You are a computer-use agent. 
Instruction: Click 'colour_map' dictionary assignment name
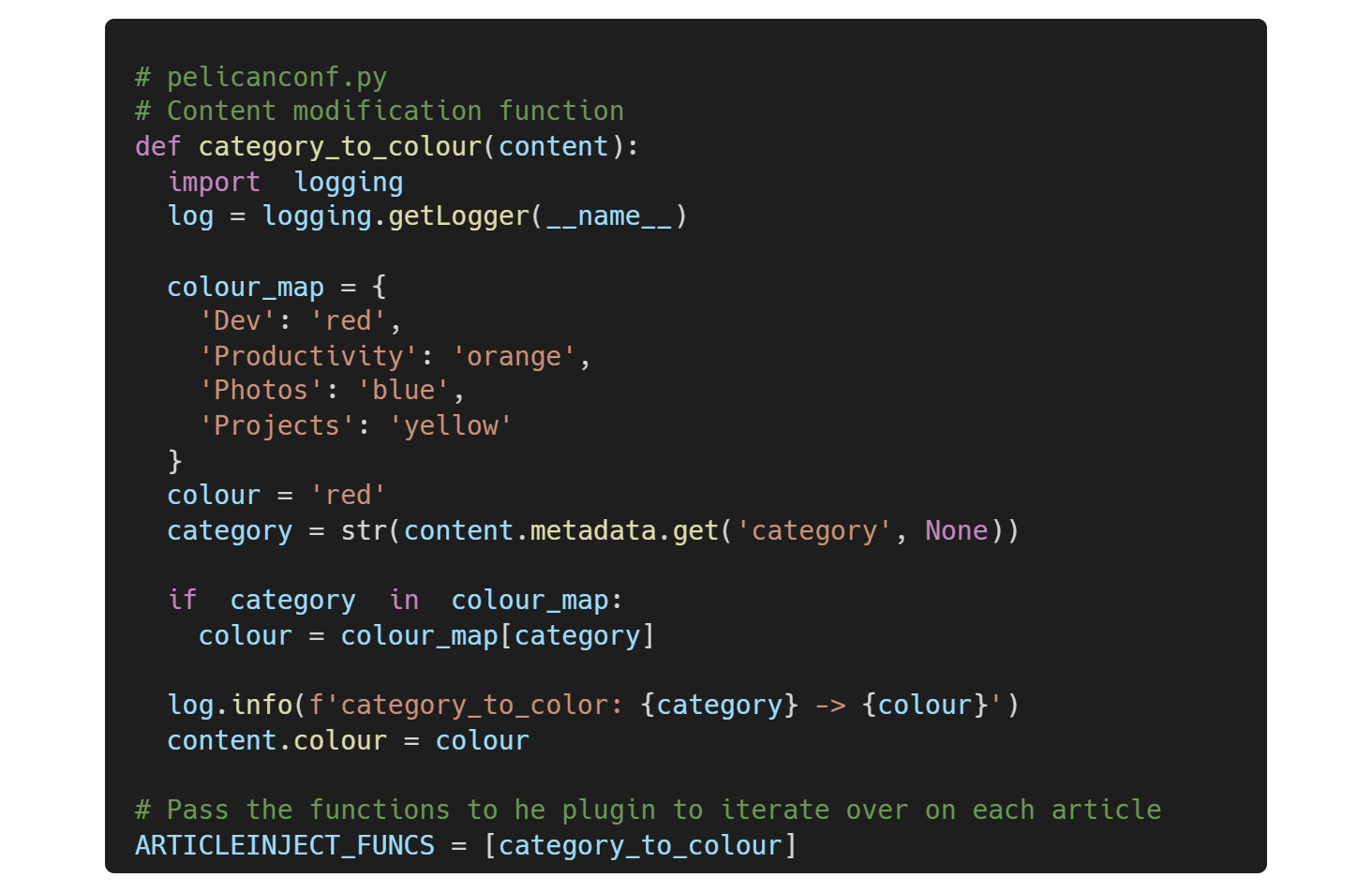[246, 287]
